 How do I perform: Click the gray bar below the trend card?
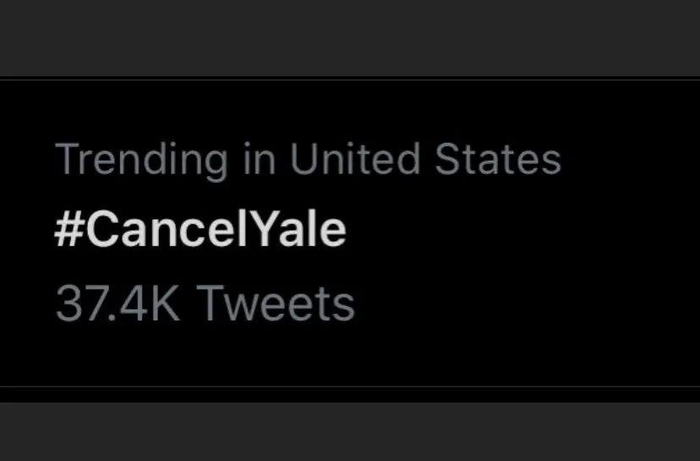(350, 430)
